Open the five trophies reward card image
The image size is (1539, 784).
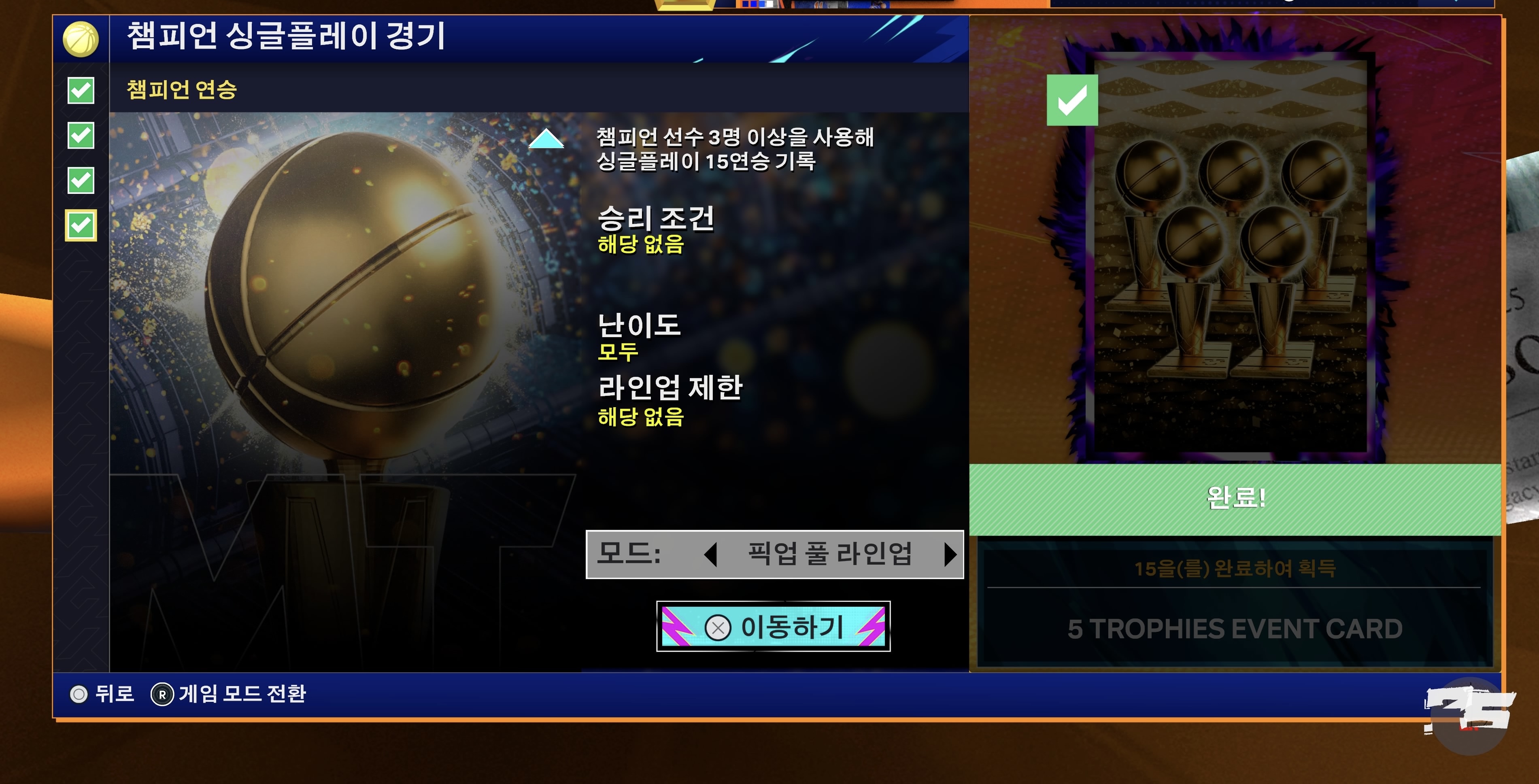click(1230, 257)
